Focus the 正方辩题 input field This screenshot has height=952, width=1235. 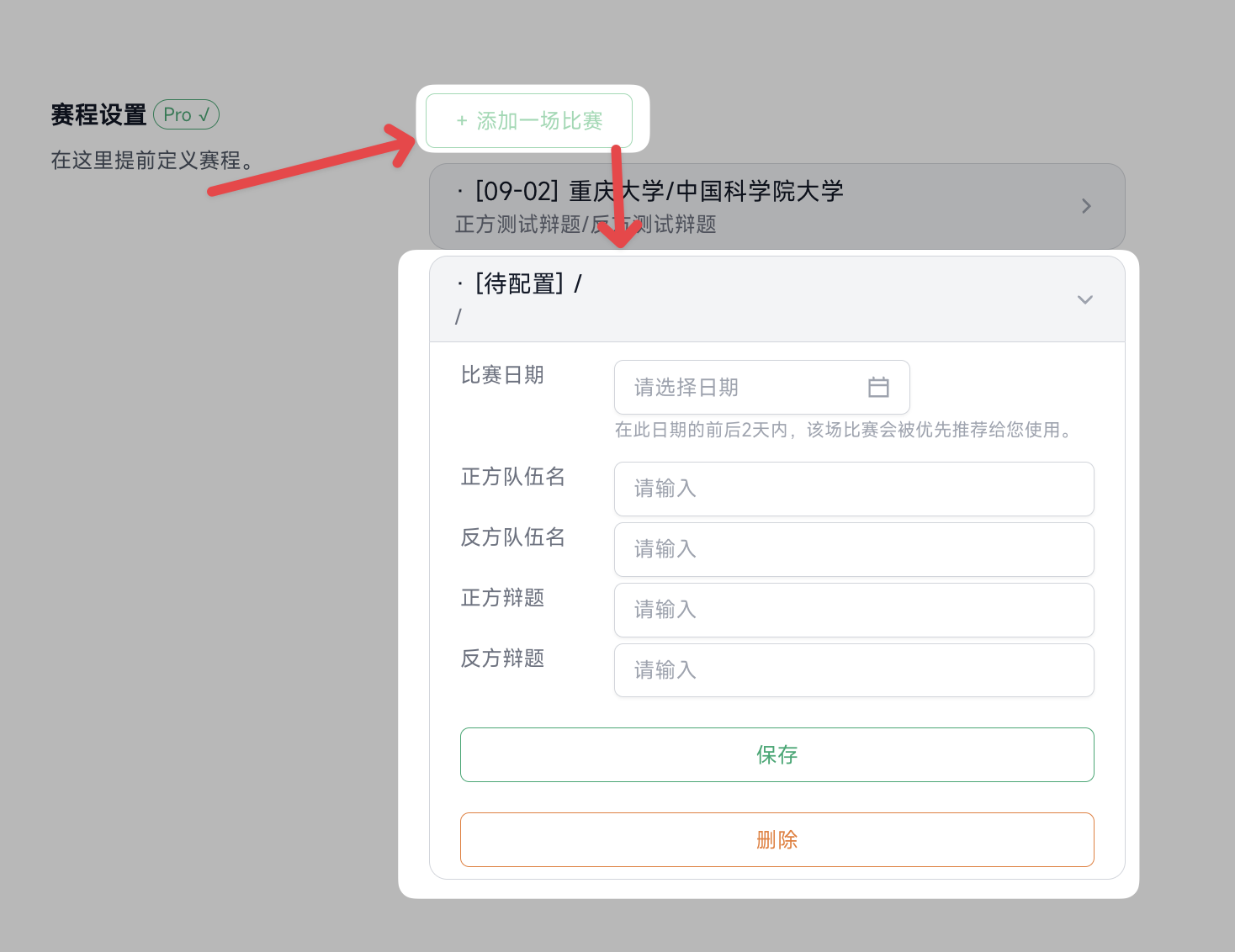[854, 610]
